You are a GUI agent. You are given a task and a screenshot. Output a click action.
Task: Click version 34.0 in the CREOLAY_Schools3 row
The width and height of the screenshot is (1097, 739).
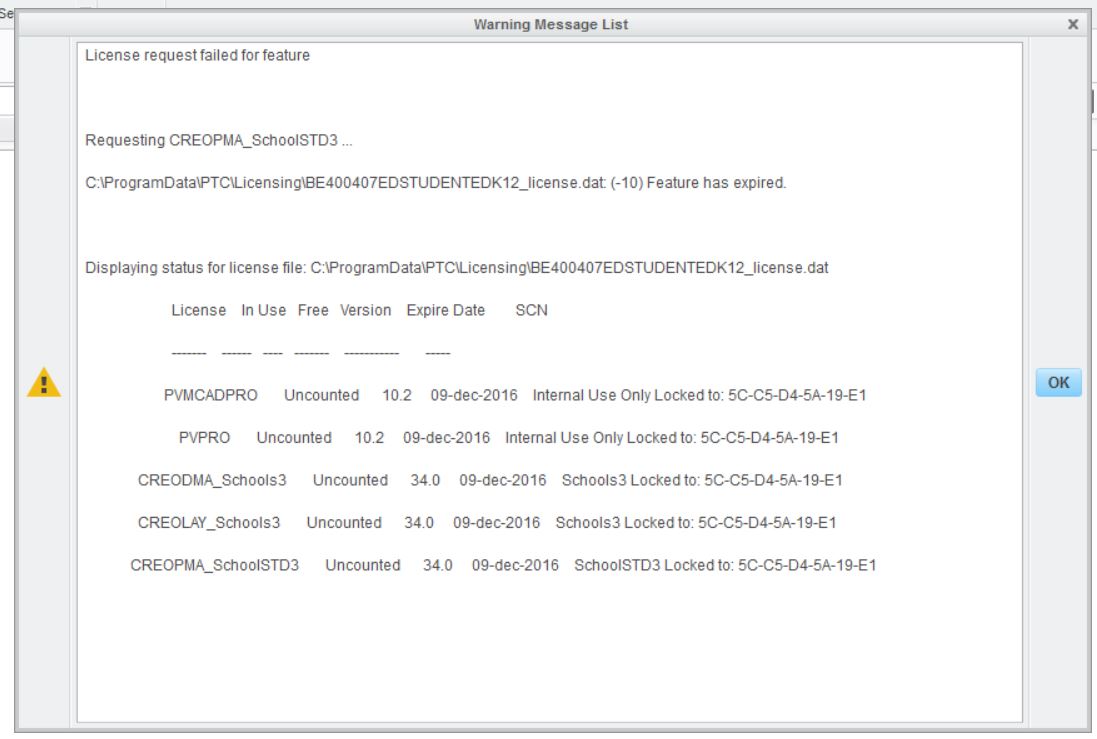(418, 523)
